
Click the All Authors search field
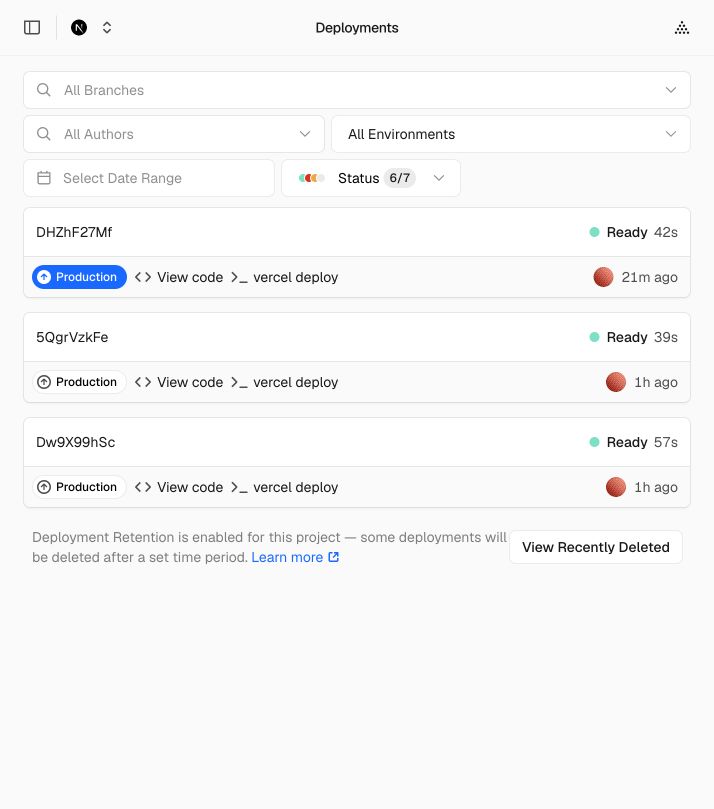click(174, 134)
